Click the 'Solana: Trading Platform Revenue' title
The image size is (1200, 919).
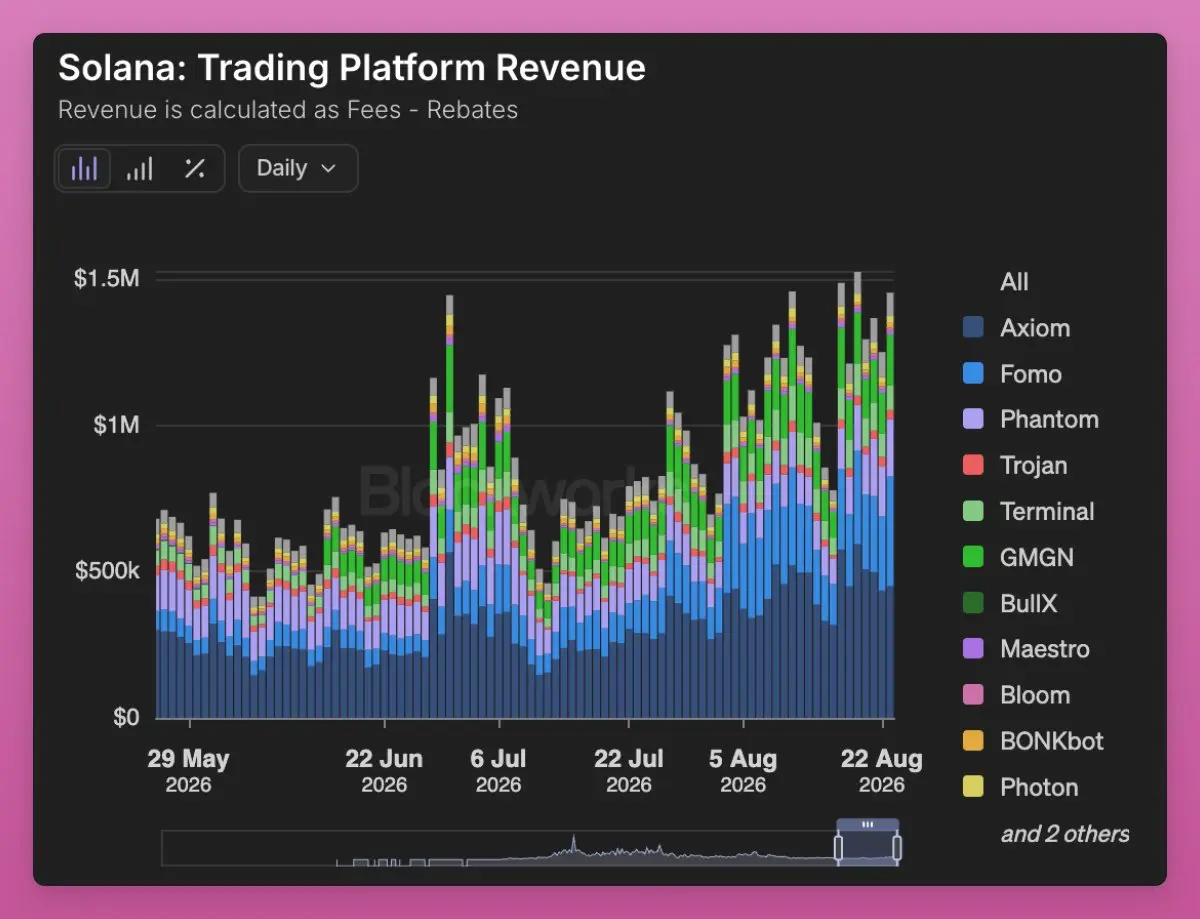[352, 68]
